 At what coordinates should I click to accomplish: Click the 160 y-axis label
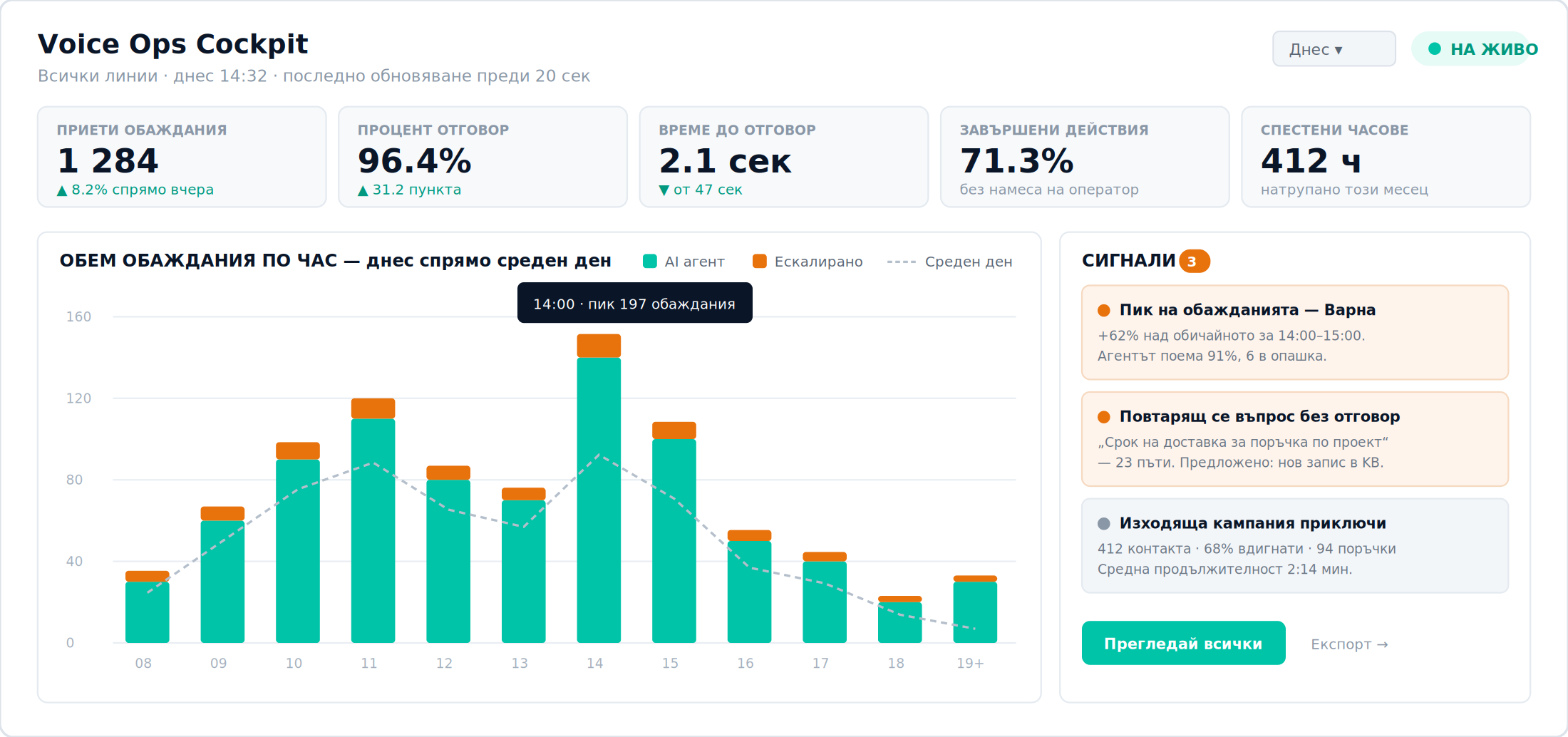pyautogui.click(x=78, y=316)
